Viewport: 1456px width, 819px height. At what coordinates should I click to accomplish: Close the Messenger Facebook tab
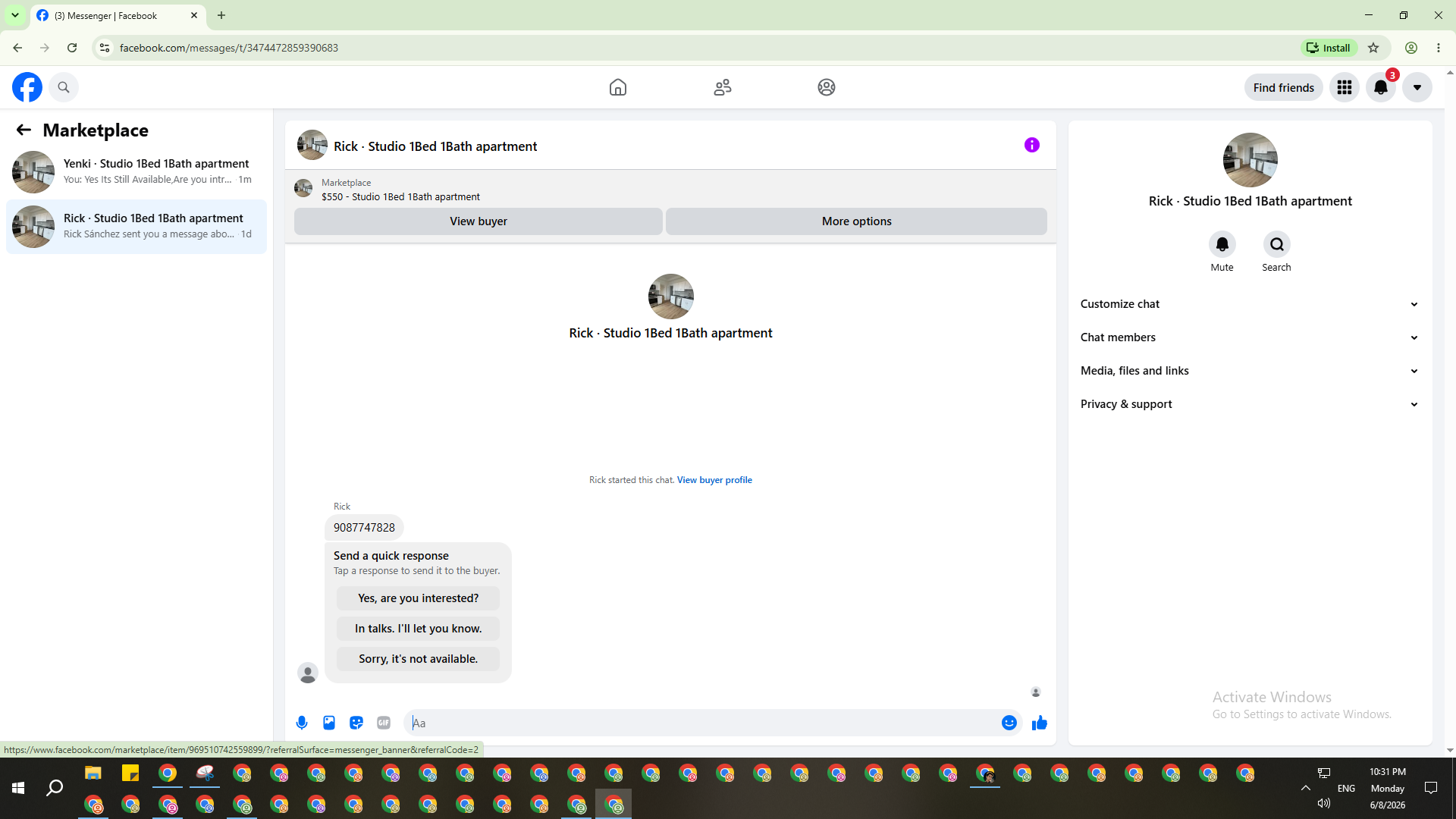click(x=194, y=15)
